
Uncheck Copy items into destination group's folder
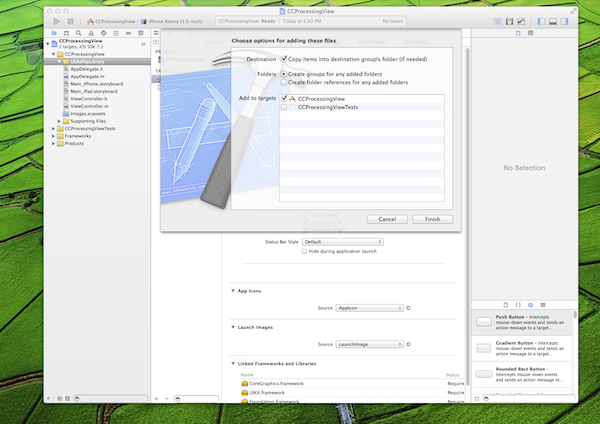point(284,59)
